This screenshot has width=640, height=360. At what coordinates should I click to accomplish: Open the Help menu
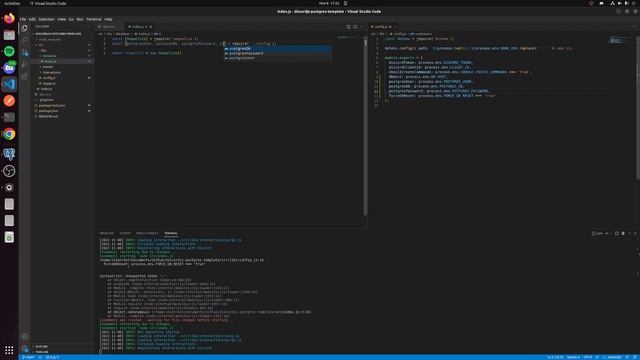(108, 19)
